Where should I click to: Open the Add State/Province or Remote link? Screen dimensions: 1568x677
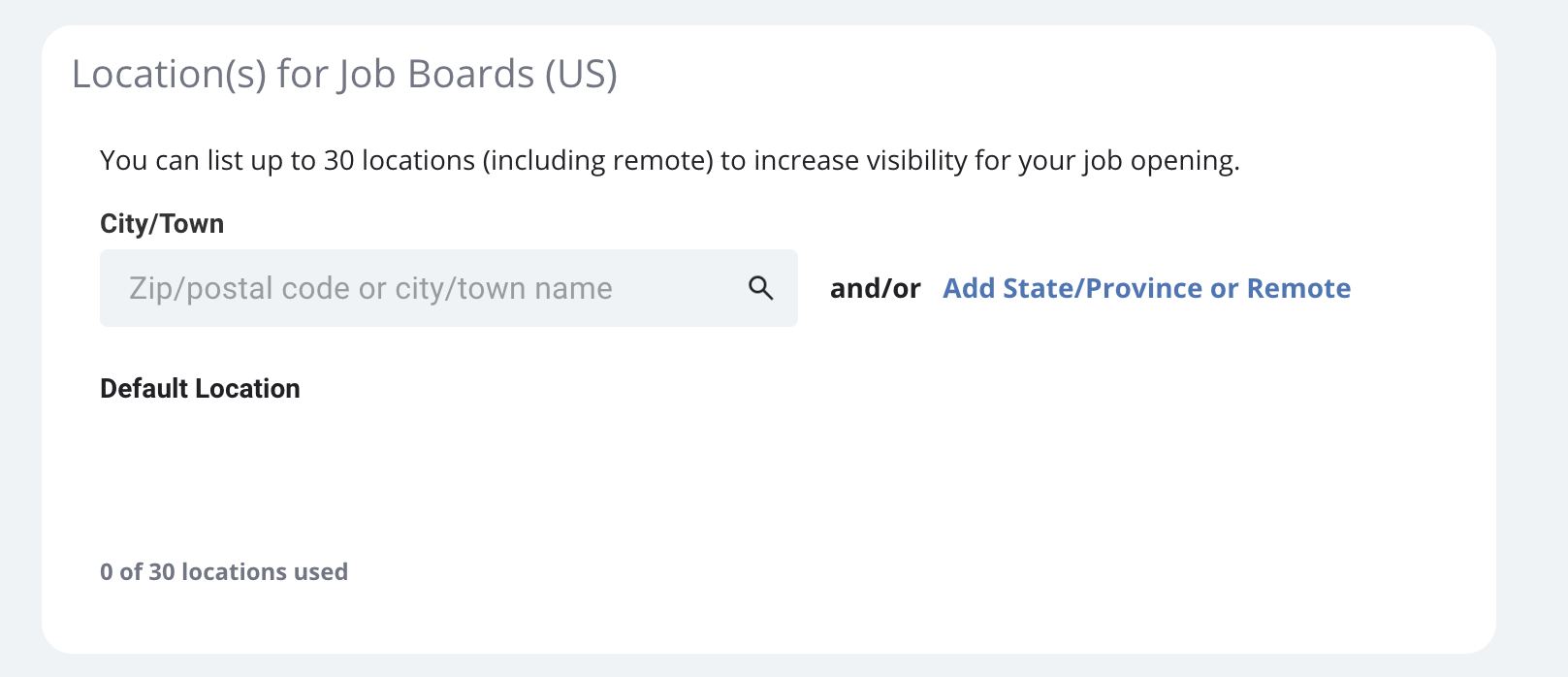[x=1147, y=288]
